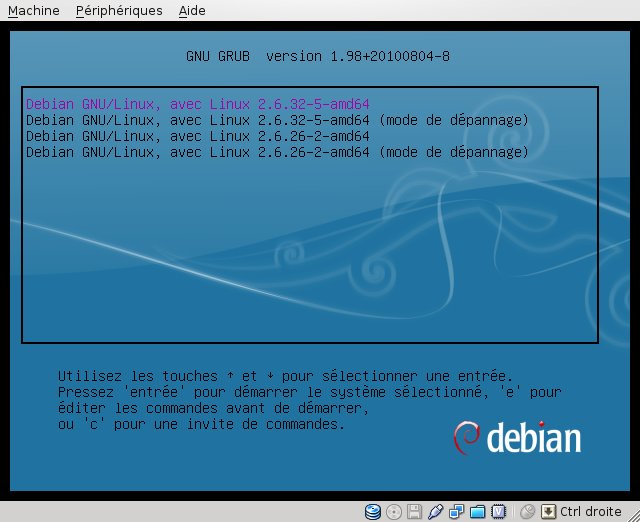The image size is (640, 522).
Task: Select Debian Linux 2.6.32-5-amd64 boot entry
Action: point(198,104)
